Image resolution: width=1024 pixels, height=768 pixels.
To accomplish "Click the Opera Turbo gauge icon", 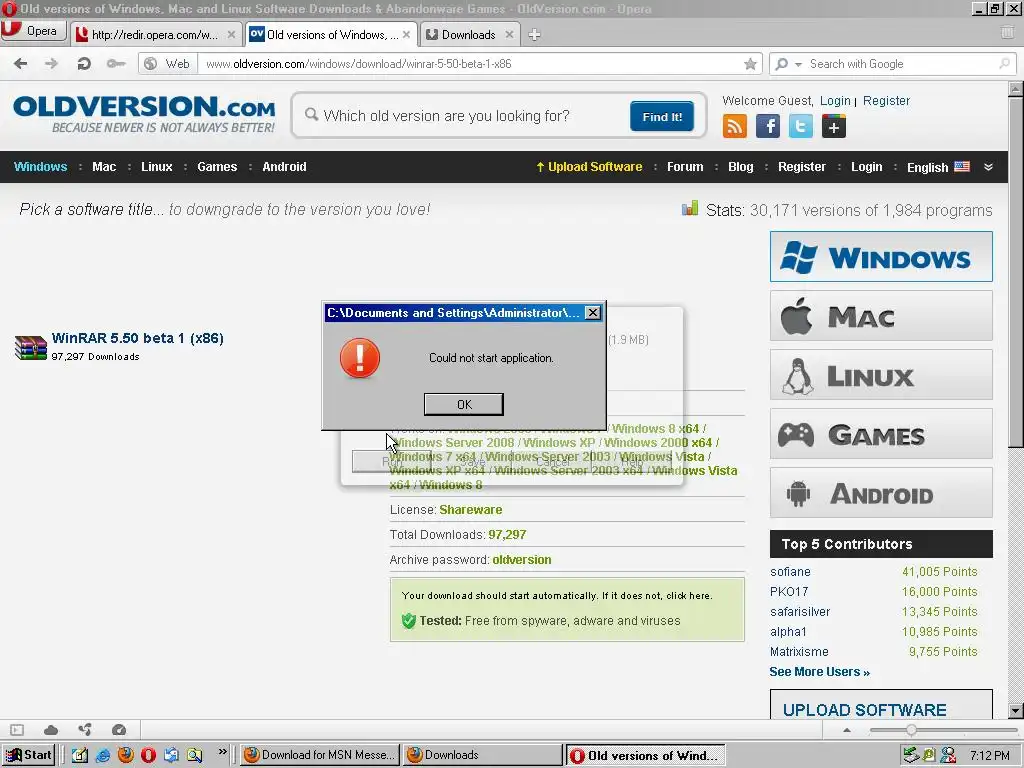I will [x=119, y=729].
